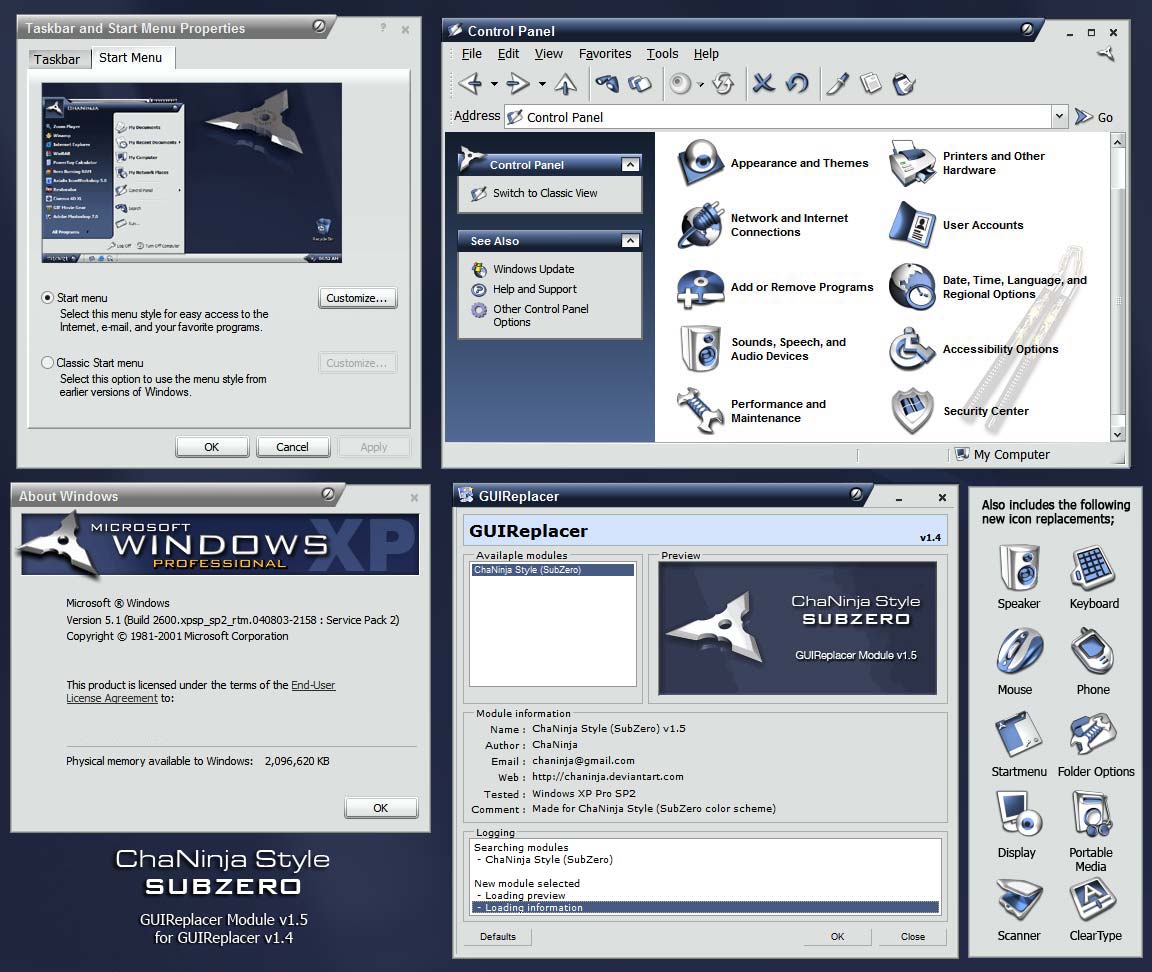The width and height of the screenshot is (1152, 972).
Task: Click Cancel in Taskbar Properties dialog
Action: (x=292, y=447)
